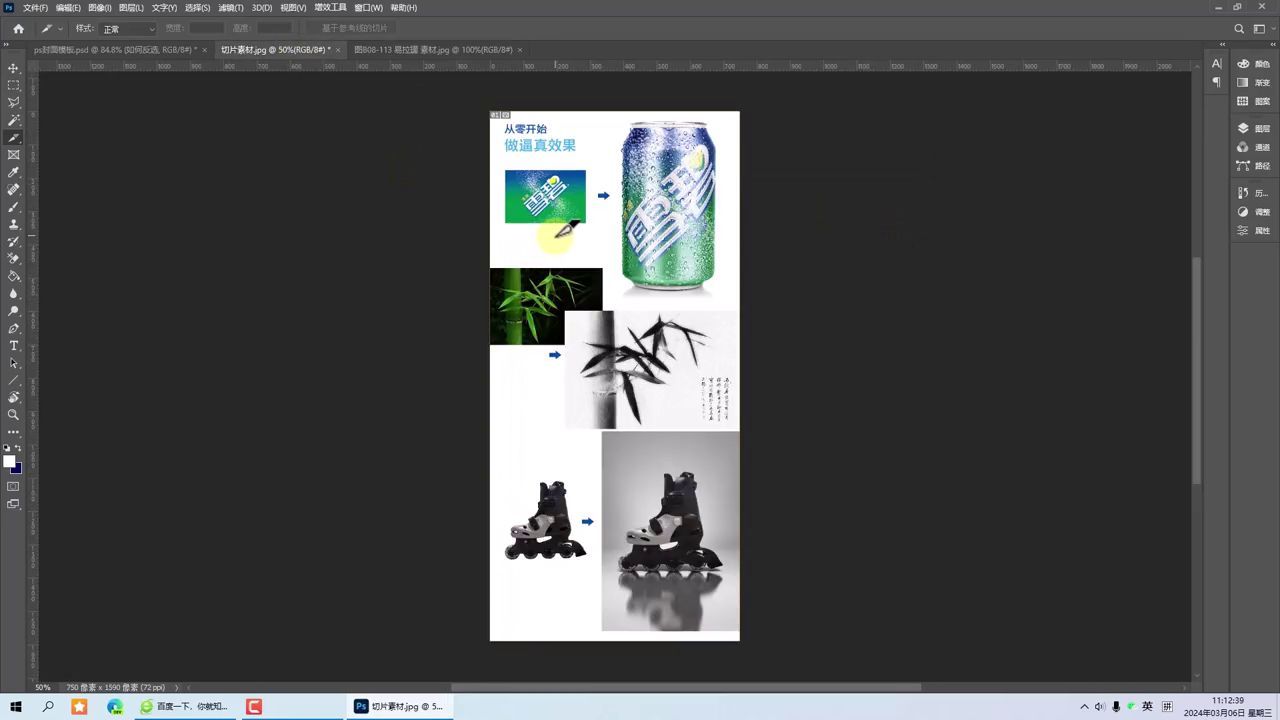Select the Spot Healing Brush tool
The width and height of the screenshot is (1280, 720).
[x=14, y=189]
